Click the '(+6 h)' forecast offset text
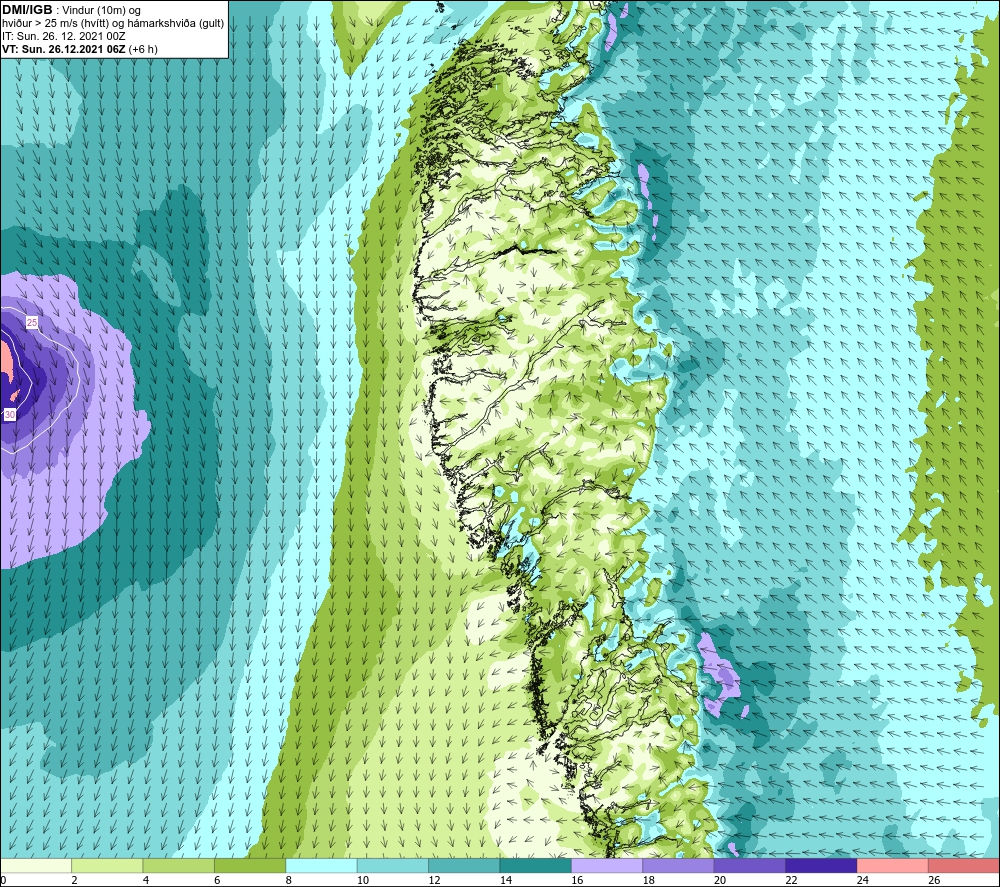Viewport: 1000px width, 887px height. click(143, 49)
